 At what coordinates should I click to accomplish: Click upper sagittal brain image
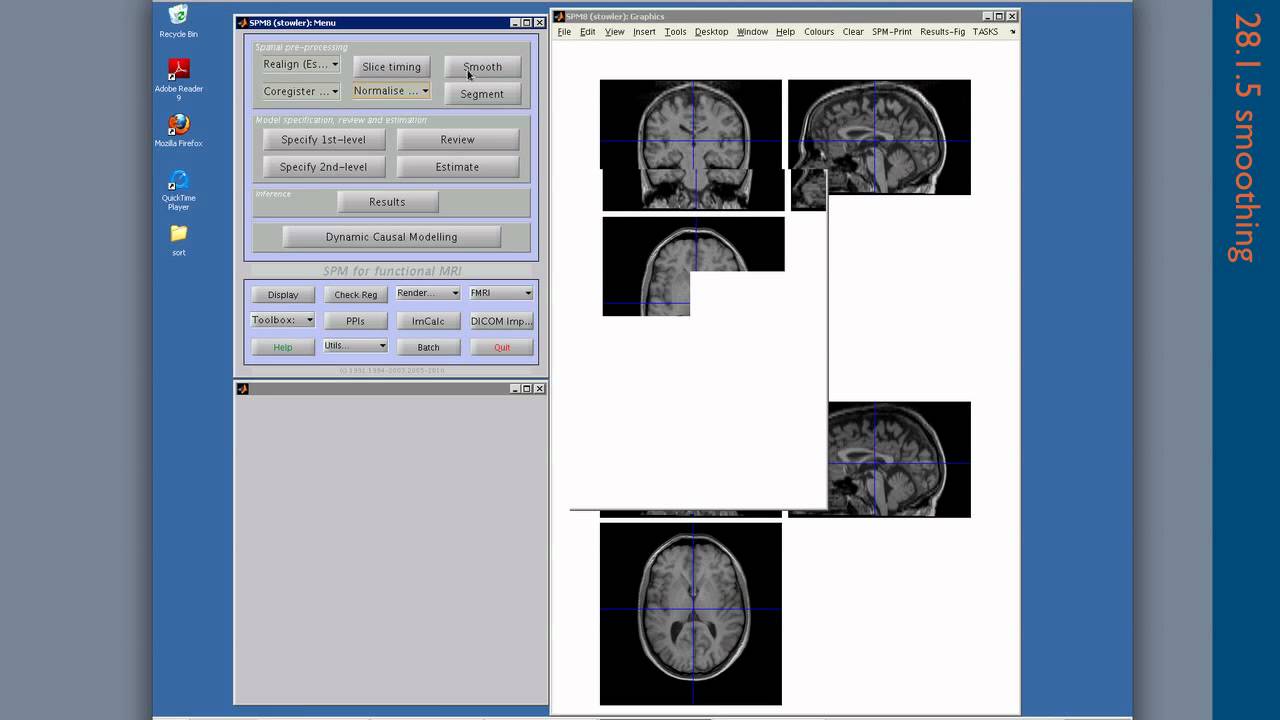[x=879, y=138]
